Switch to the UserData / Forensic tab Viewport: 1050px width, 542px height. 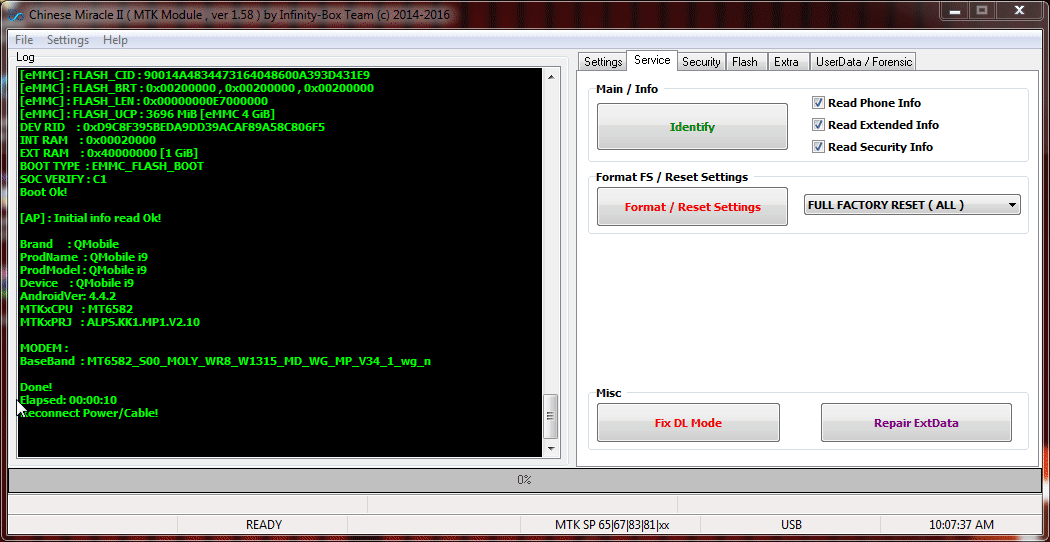[864, 62]
